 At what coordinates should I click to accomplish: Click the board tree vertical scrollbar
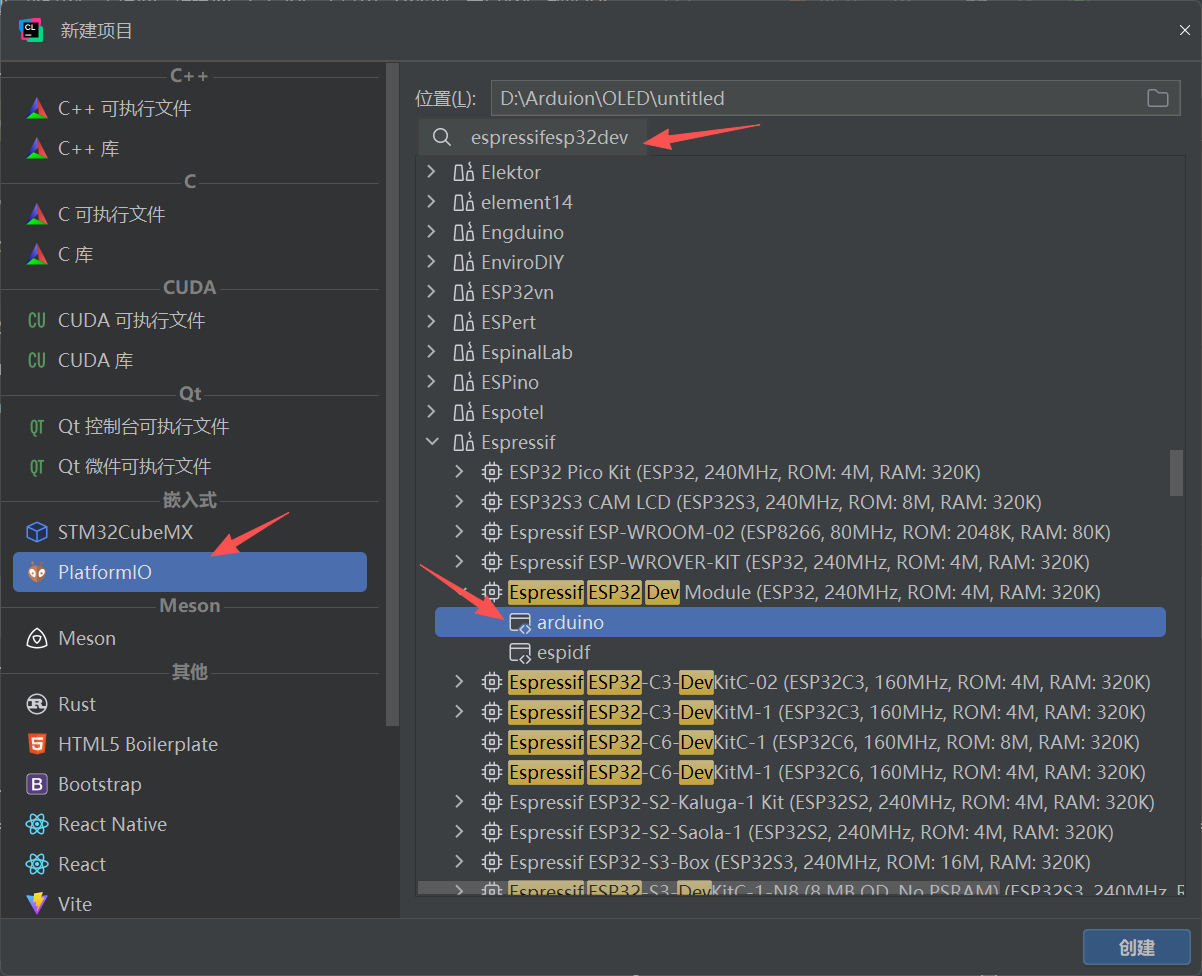point(1176,472)
